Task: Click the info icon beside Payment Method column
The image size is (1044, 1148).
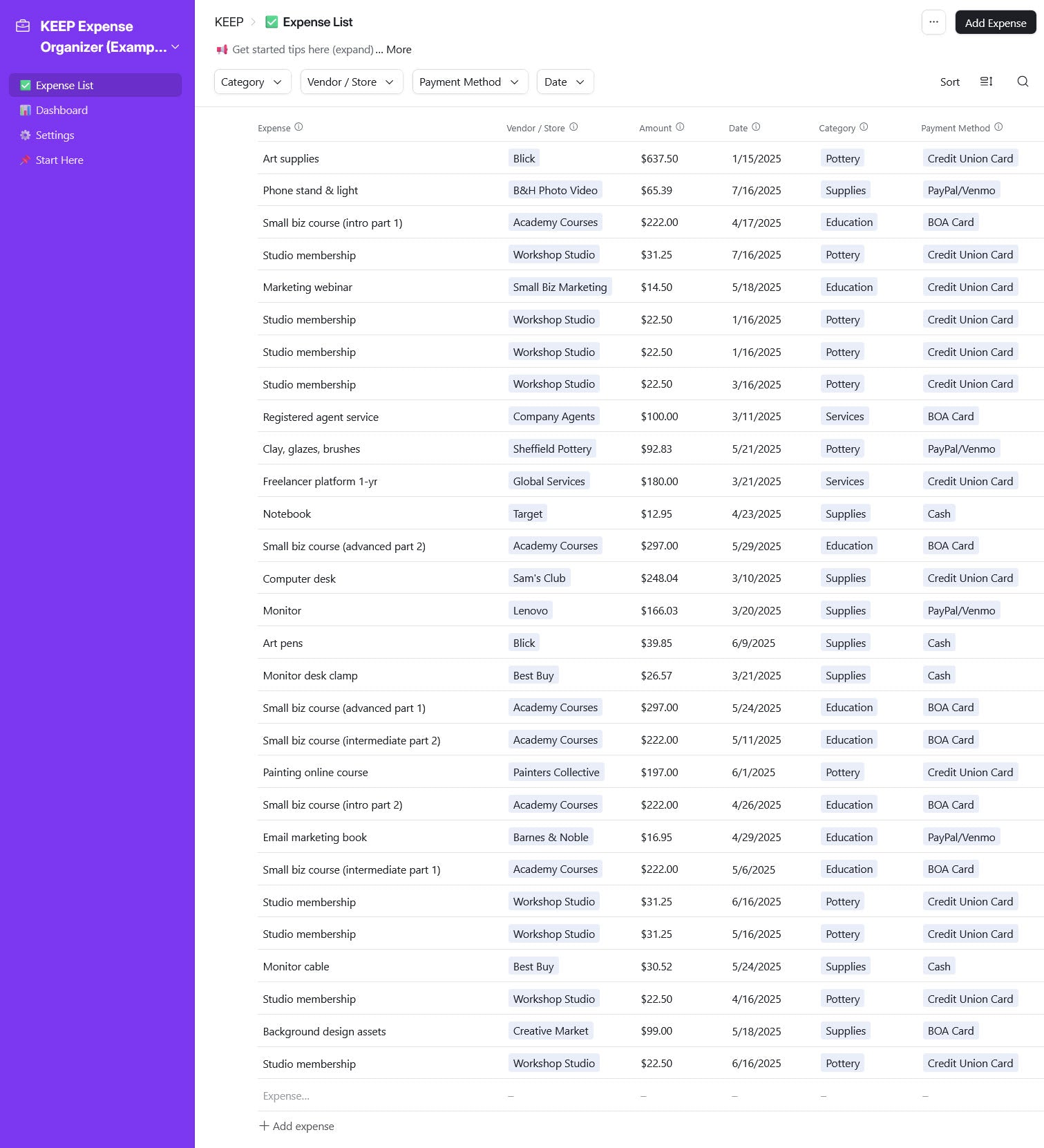Action: point(998,127)
